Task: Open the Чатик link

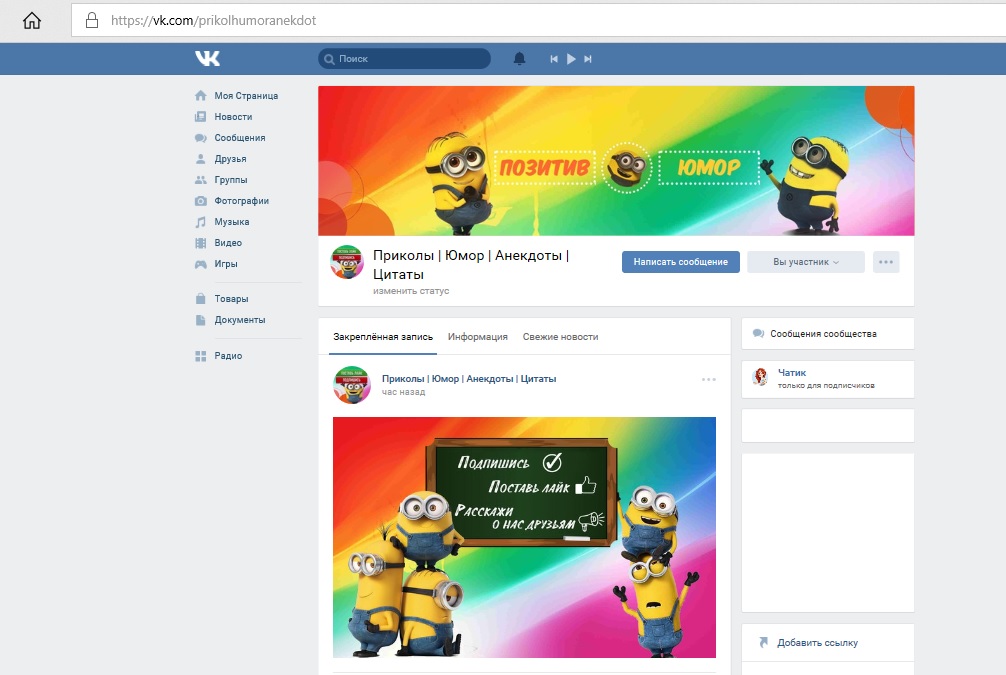Action: point(792,372)
